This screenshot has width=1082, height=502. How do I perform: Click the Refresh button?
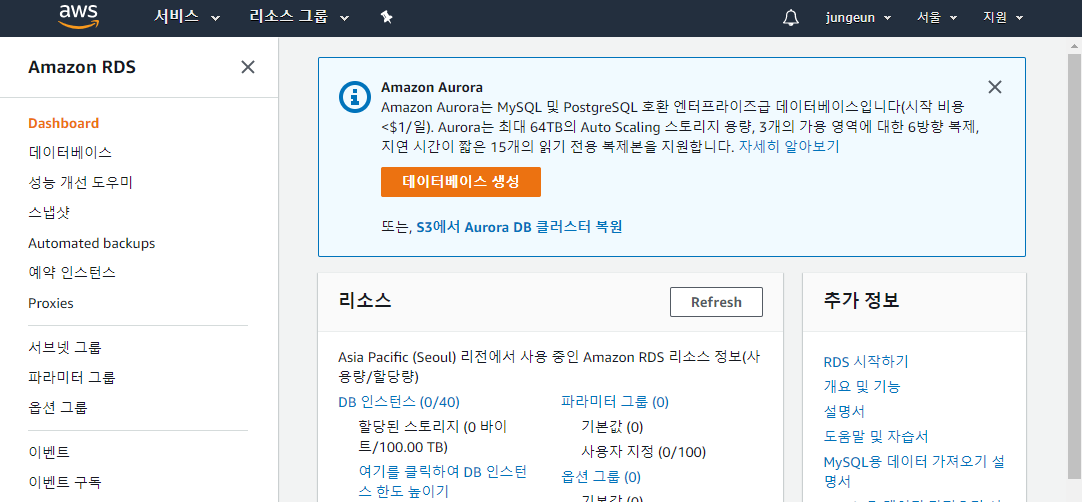[x=716, y=302]
